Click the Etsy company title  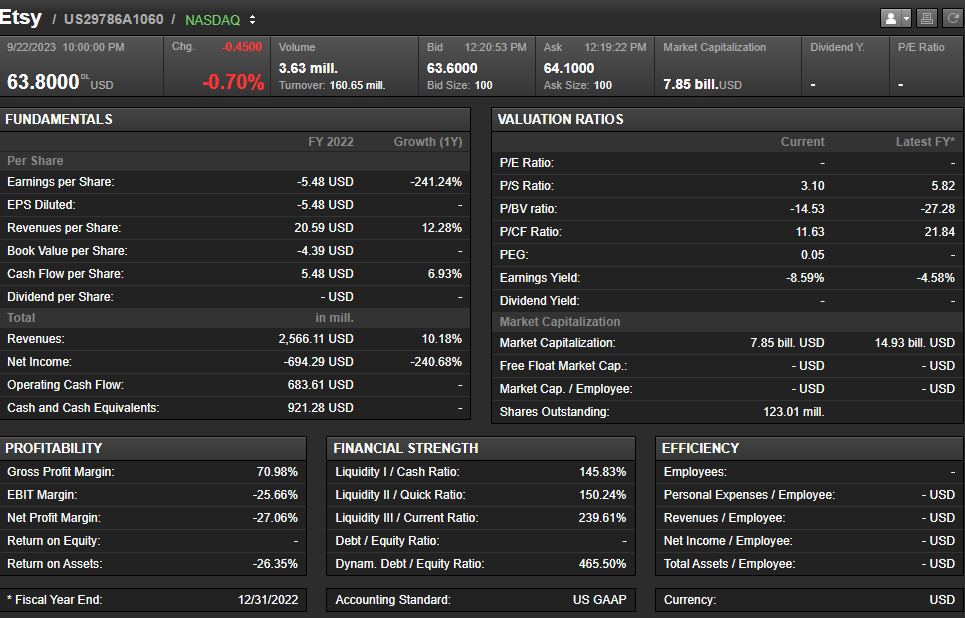[21, 17]
